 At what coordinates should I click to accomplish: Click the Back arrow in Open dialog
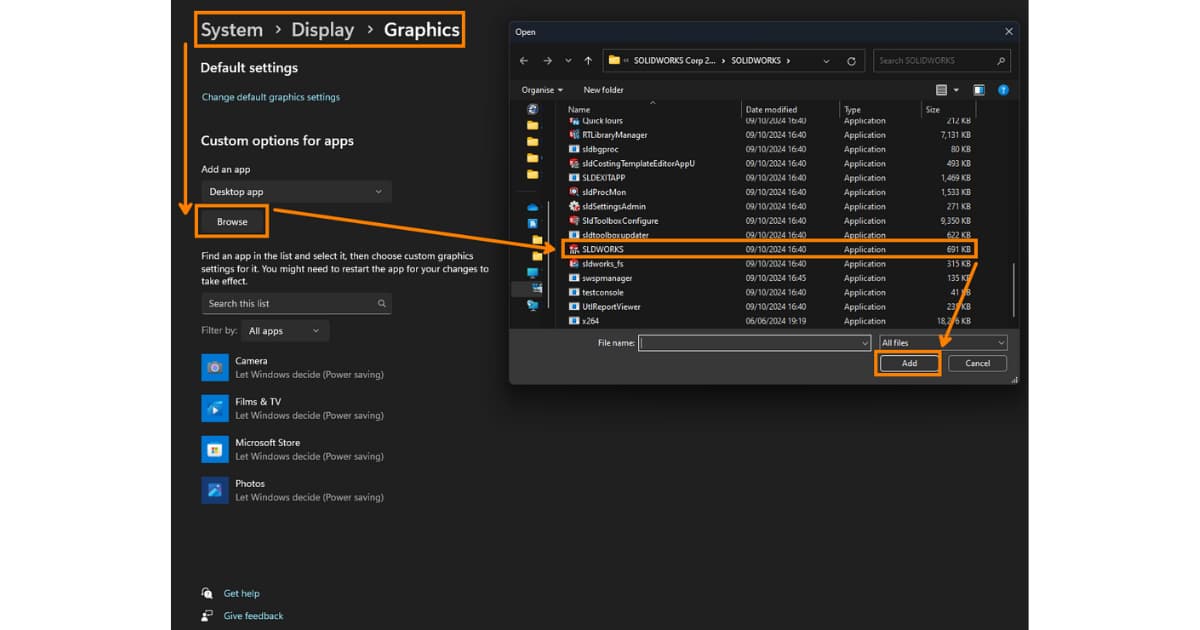tap(524, 61)
